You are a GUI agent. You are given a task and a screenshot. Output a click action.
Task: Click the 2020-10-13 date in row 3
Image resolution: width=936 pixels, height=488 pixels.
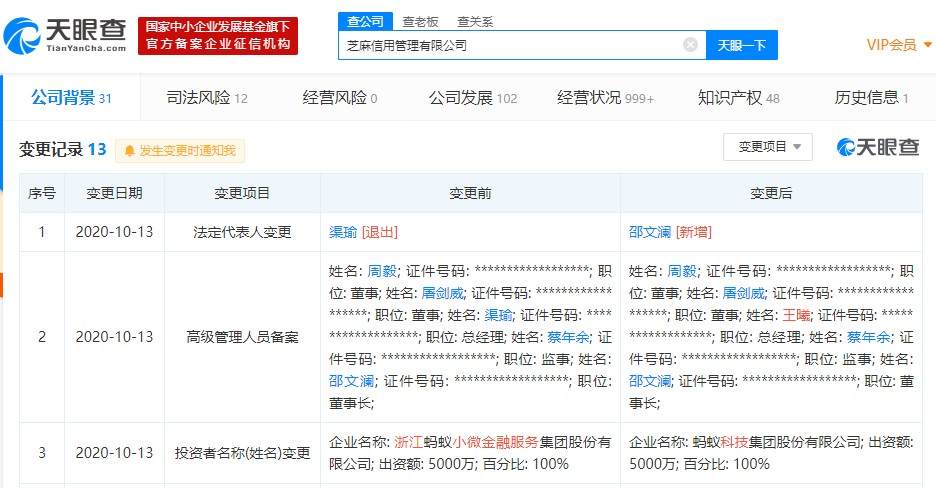pyautogui.click(x=114, y=453)
